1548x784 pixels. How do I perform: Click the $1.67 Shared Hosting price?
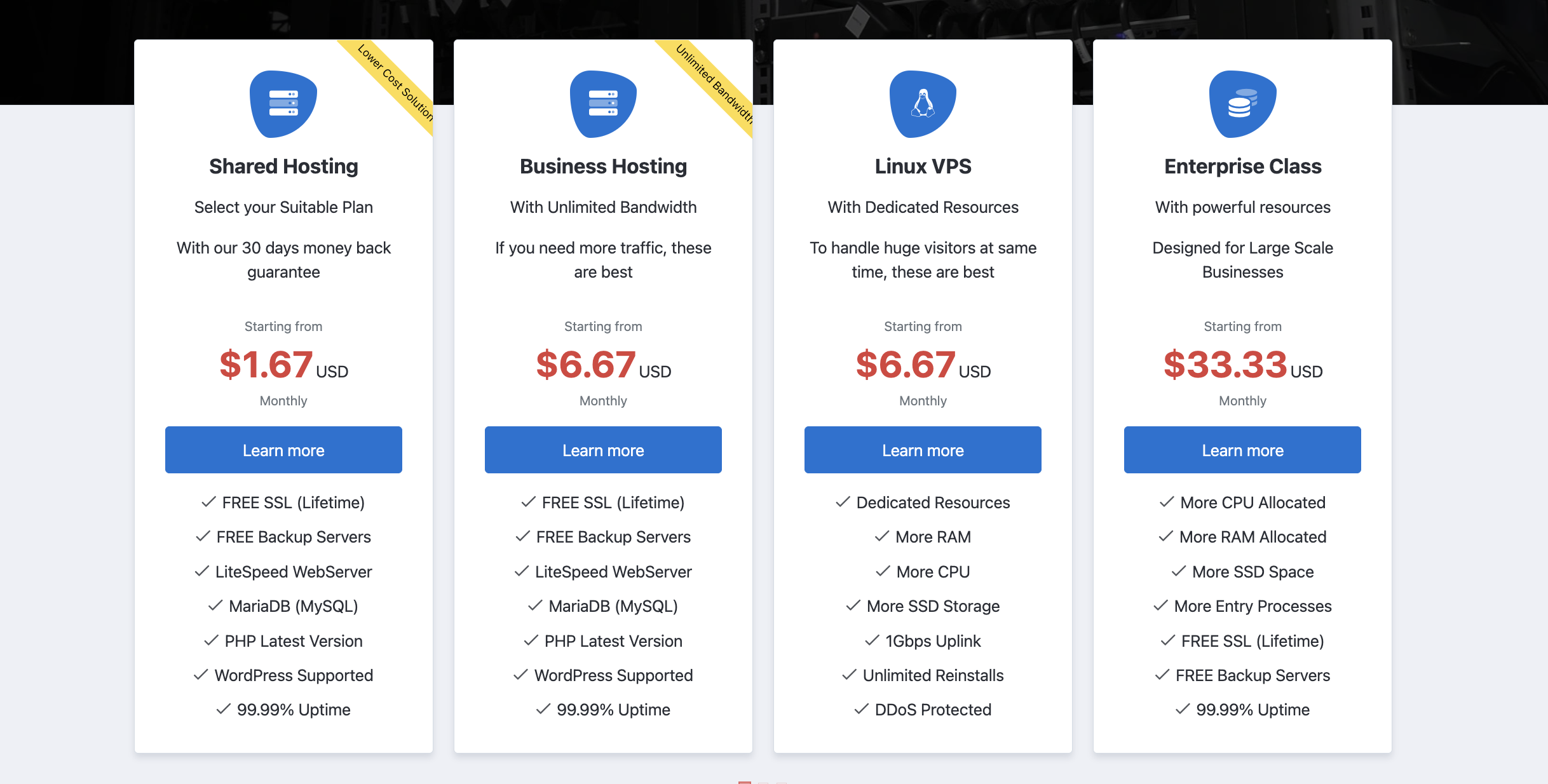(x=266, y=365)
